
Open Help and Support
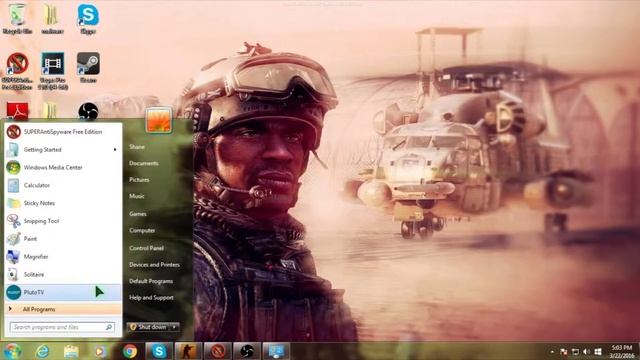151,298
